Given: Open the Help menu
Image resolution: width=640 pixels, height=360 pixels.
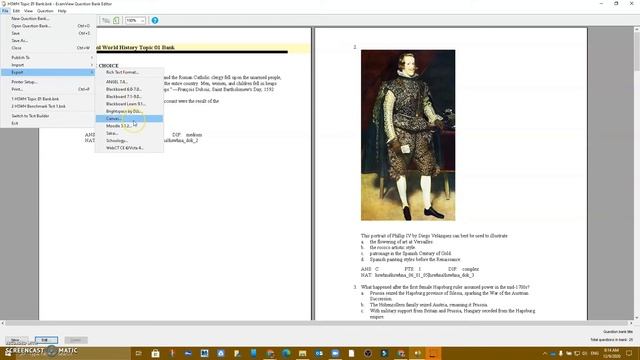Looking at the screenshot, I should 62,11.
